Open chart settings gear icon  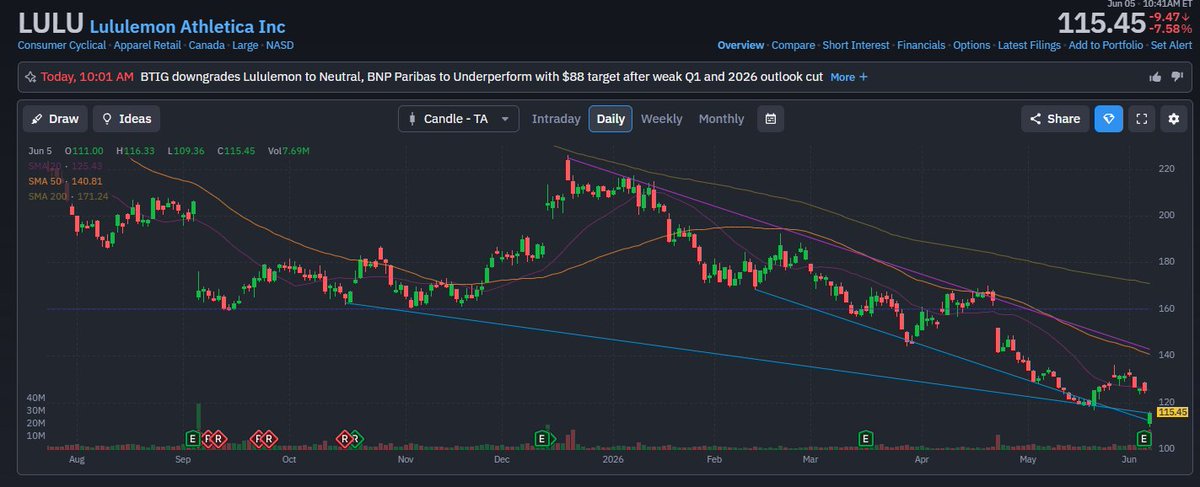click(x=1175, y=118)
